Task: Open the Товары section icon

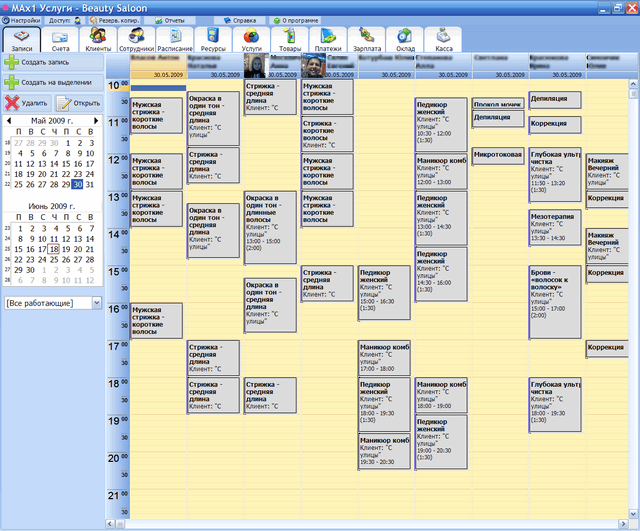Action: pyautogui.click(x=290, y=40)
